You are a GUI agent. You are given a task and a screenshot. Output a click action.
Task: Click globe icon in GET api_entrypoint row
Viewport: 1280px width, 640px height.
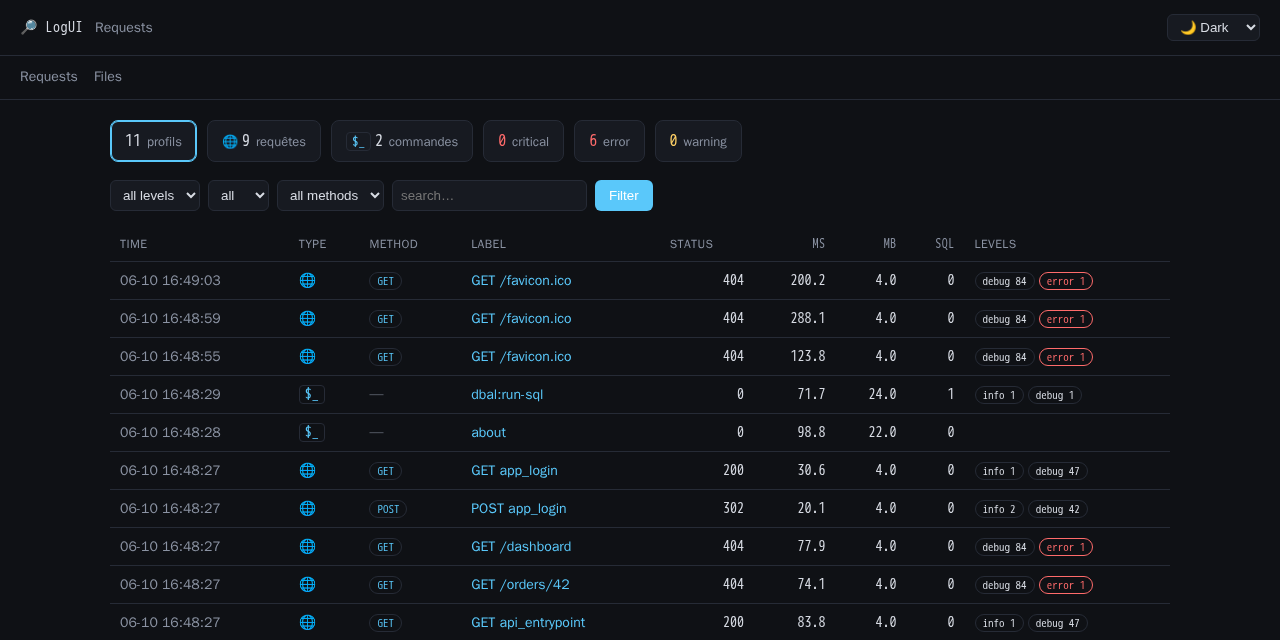(x=307, y=622)
